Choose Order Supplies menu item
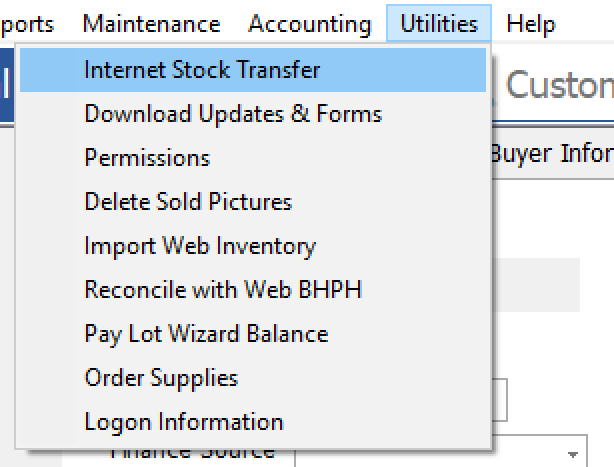The width and height of the screenshot is (614, 467). [x=161, y=378]
